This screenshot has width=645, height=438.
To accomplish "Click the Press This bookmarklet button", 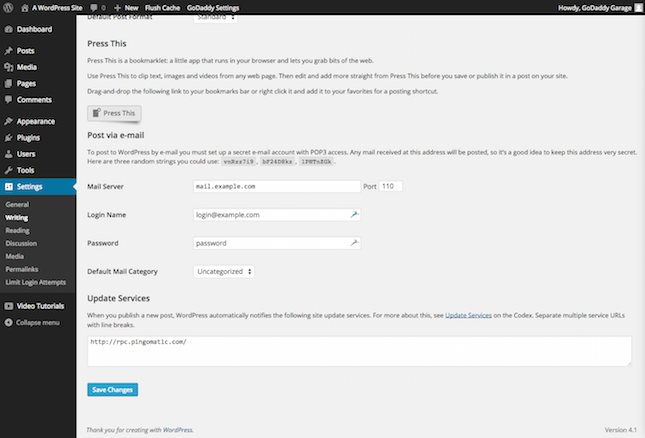I will pos(114,113).
